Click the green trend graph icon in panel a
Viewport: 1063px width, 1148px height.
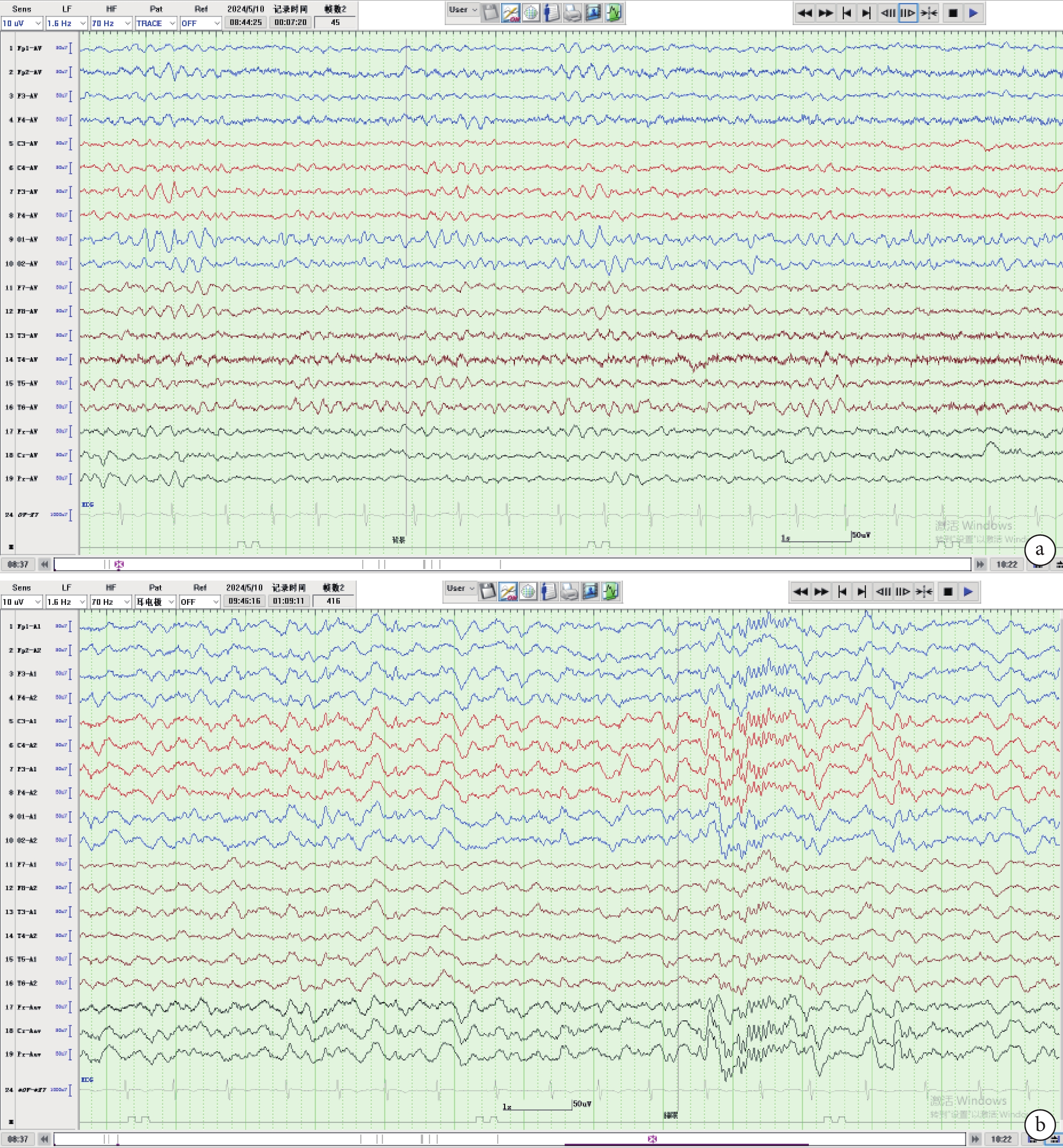pos(614,13)
